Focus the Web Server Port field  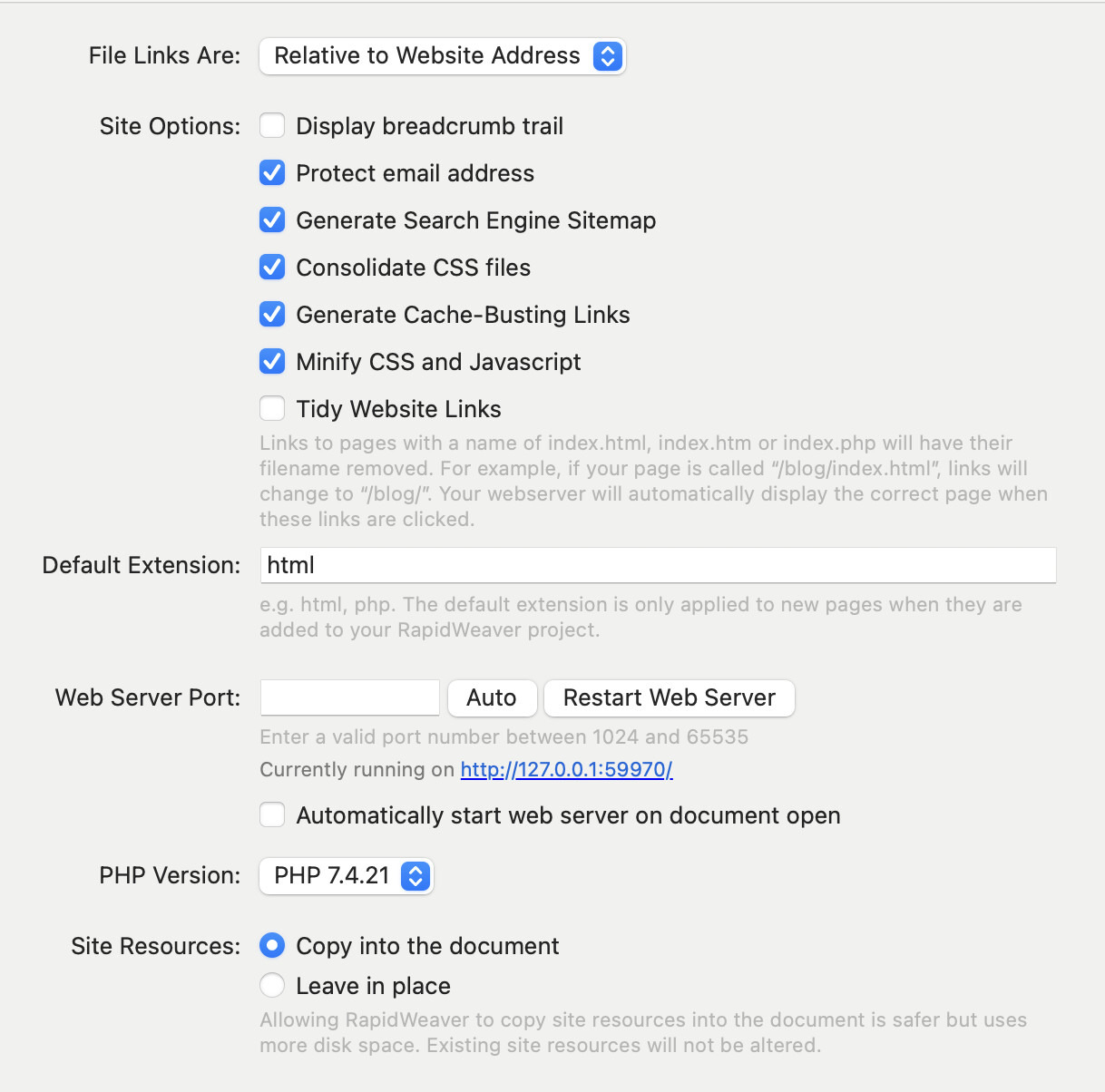click(x=349, y=697)
